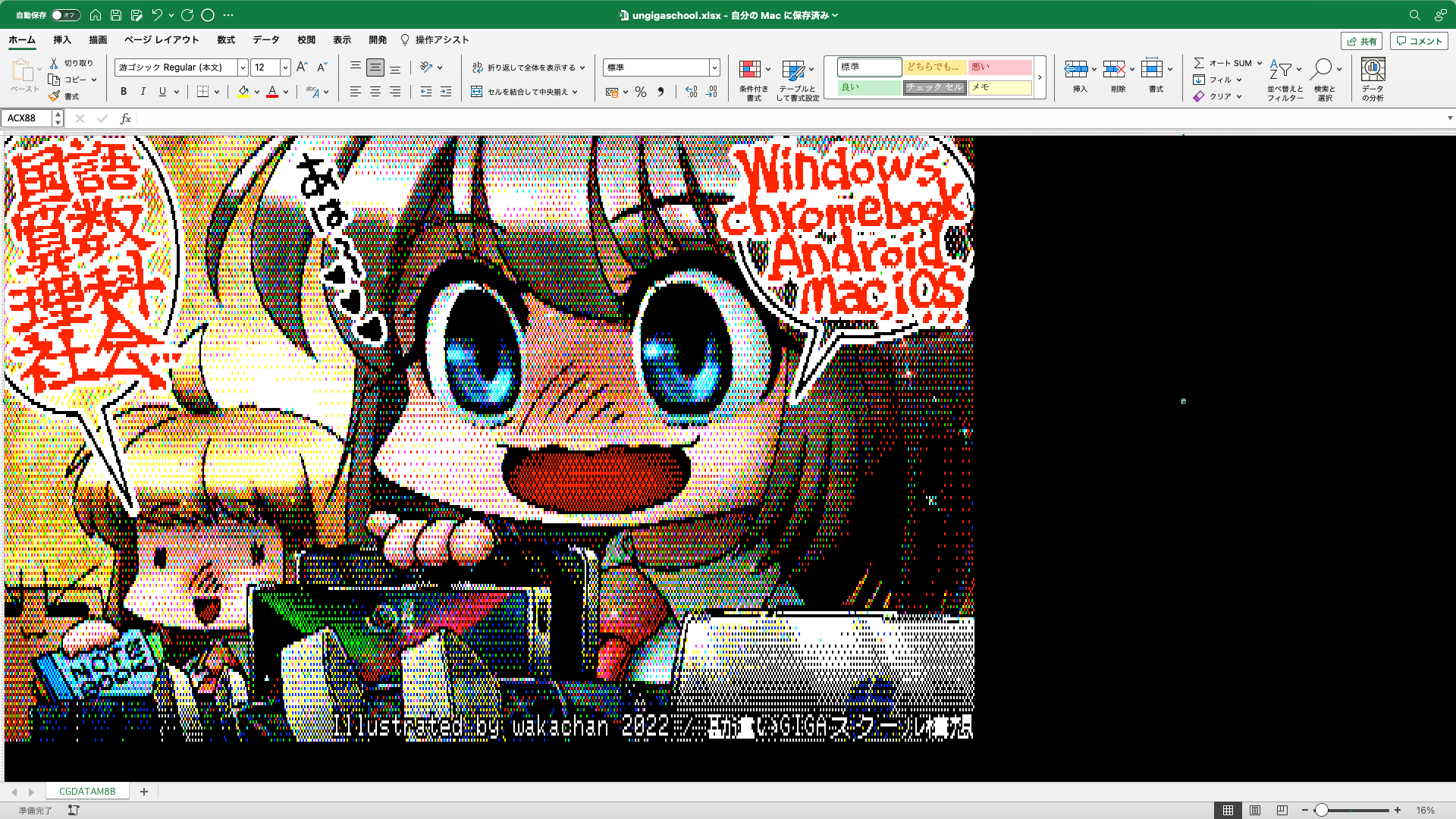Increase decimal places icon
This screenshot has width=1456, height=819.
tap(692, 92)
